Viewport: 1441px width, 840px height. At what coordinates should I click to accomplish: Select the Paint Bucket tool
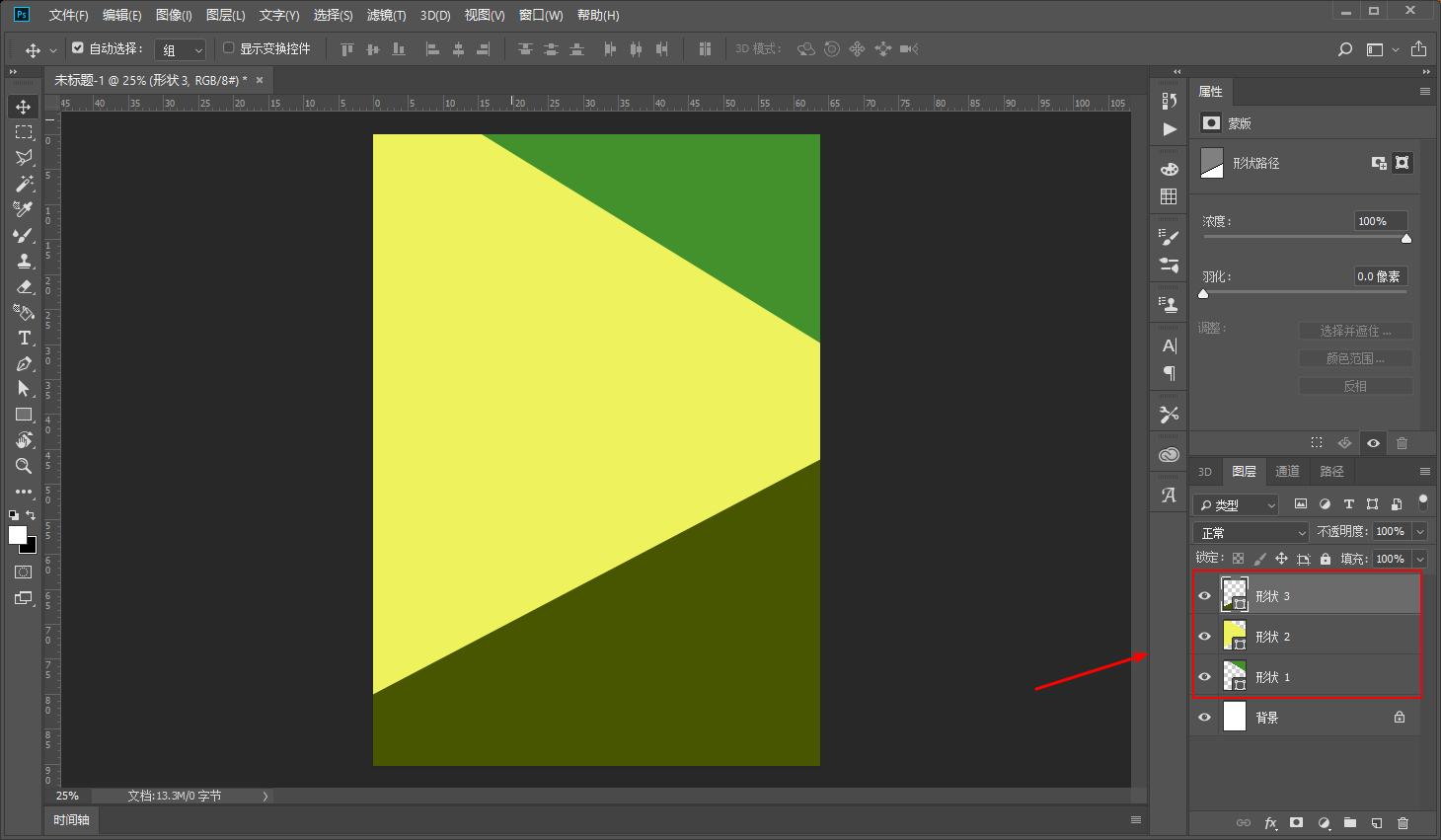pos(24,312)
